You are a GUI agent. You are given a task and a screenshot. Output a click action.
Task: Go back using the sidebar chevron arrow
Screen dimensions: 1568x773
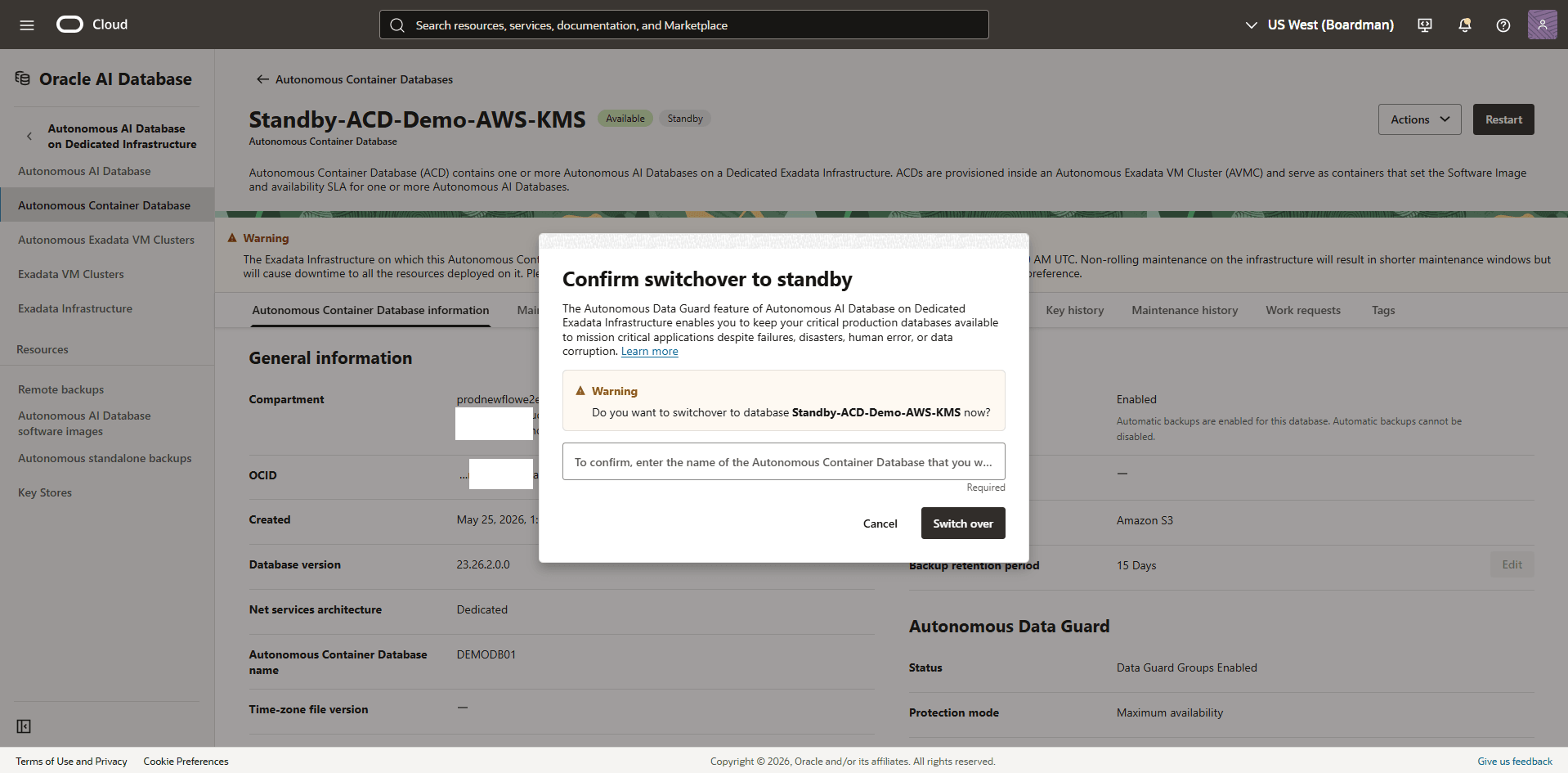point(29,136)
